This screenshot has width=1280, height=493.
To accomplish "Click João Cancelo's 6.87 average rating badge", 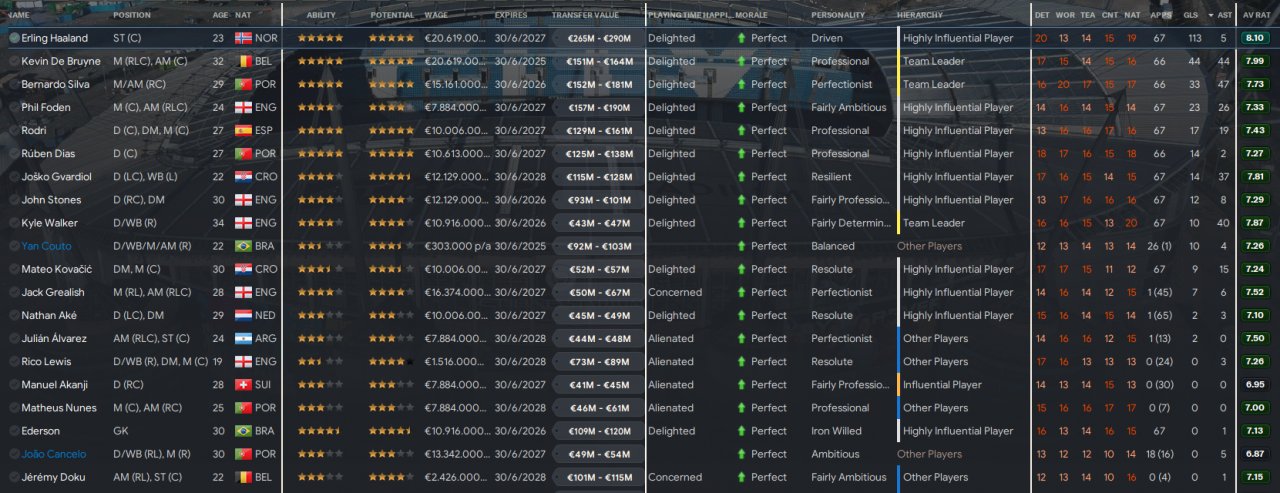I will [x=1254, y=454].
